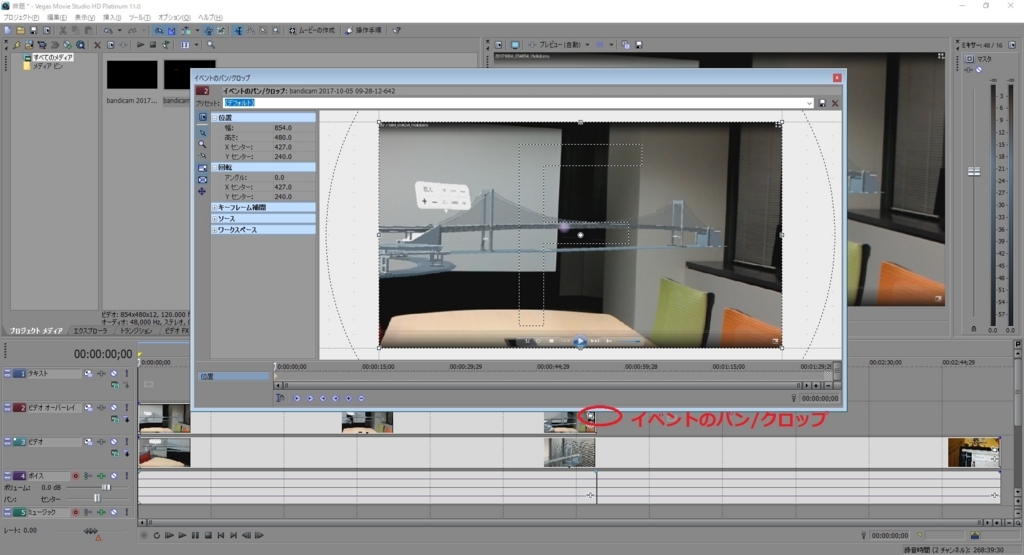Open the ツール(T) menu

139,18
